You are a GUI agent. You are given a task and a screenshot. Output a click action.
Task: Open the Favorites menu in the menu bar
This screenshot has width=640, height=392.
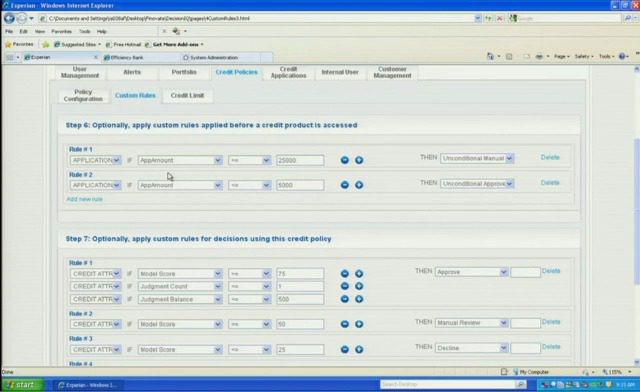coord(61,31)
